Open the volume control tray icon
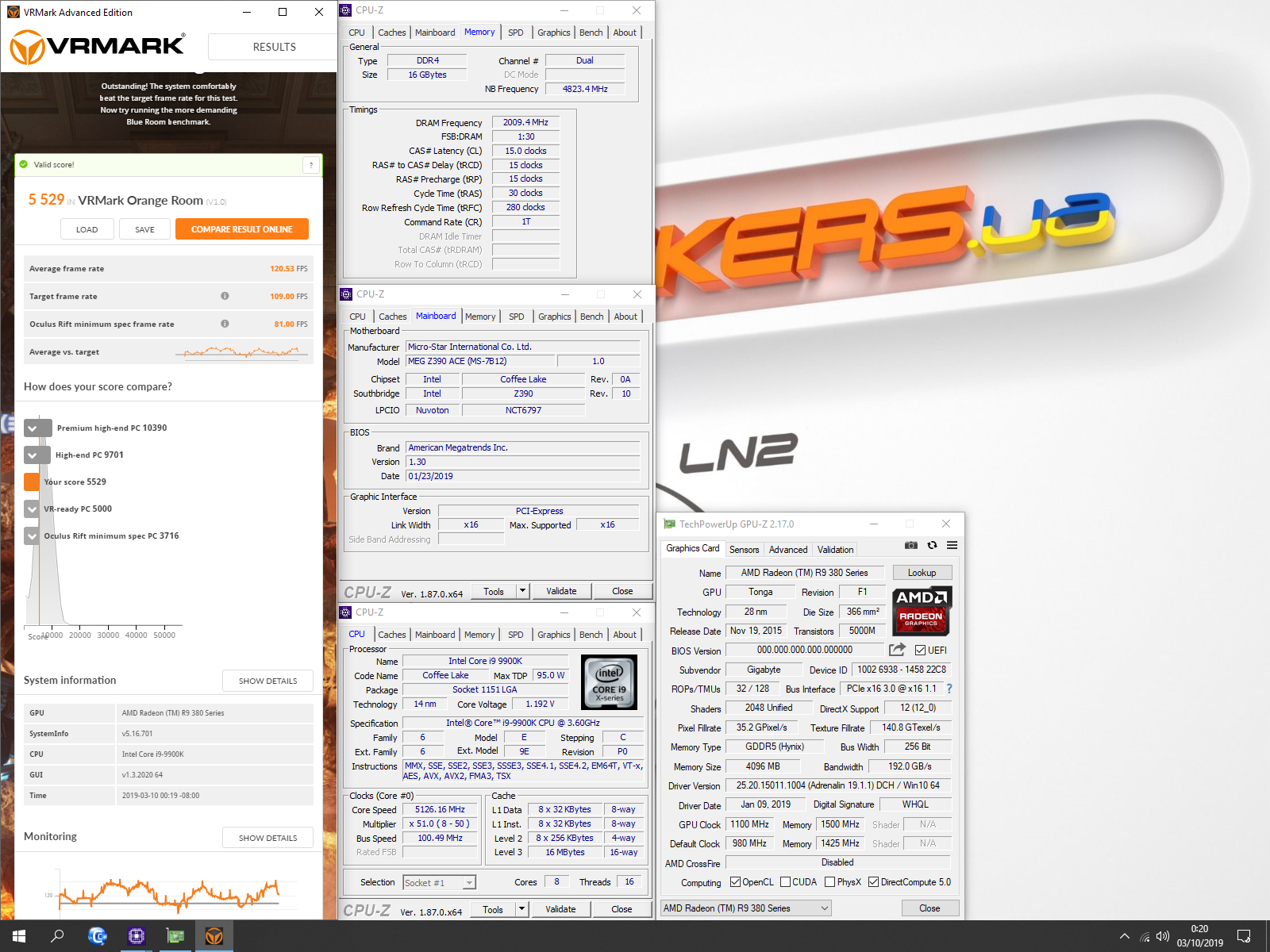 point(1163,936)
